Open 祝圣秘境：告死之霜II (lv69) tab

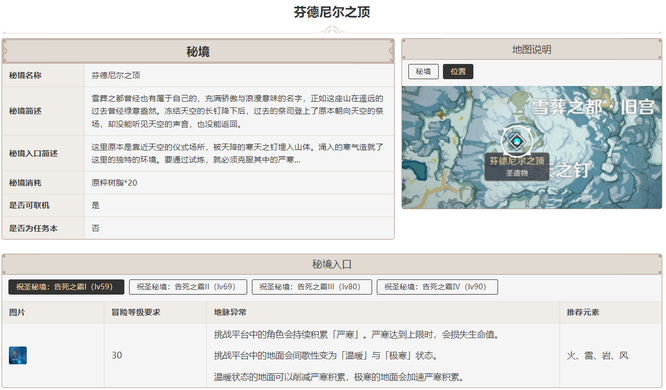188,287
